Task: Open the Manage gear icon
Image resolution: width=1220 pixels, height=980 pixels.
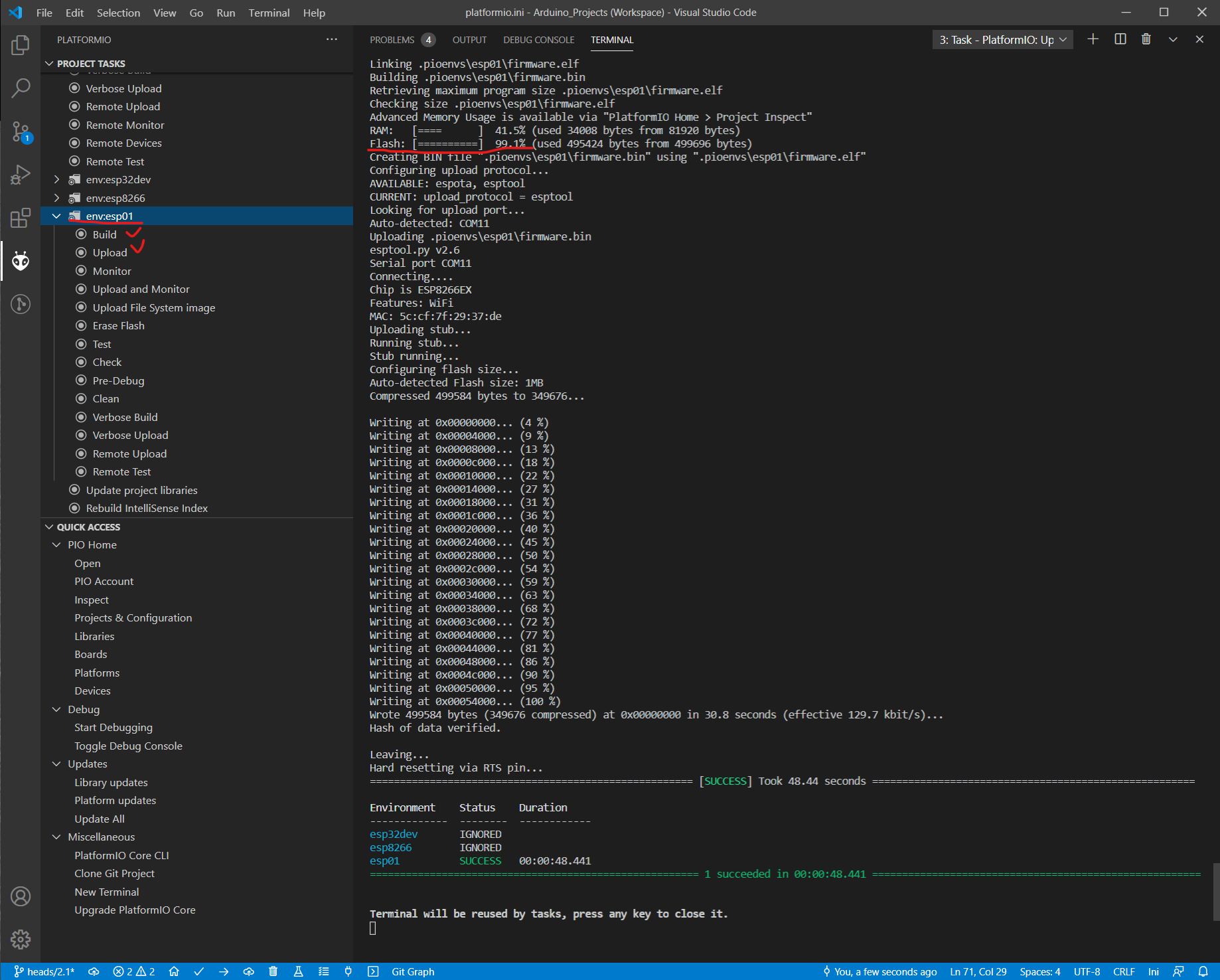Action: tap(21, 939)
